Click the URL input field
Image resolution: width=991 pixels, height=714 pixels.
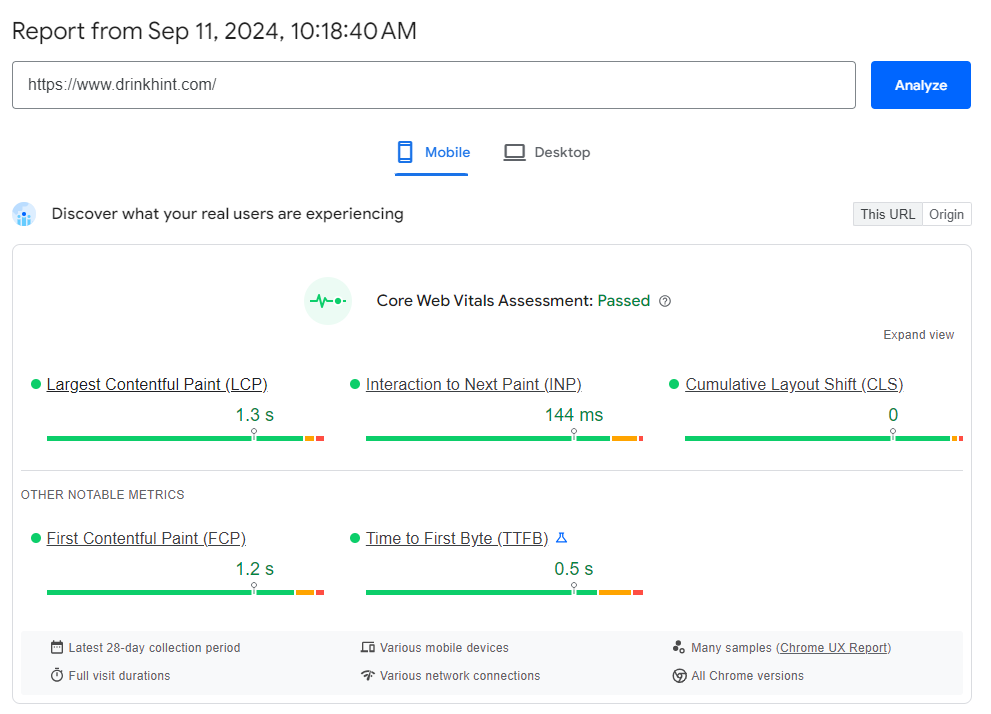[433, 85]
